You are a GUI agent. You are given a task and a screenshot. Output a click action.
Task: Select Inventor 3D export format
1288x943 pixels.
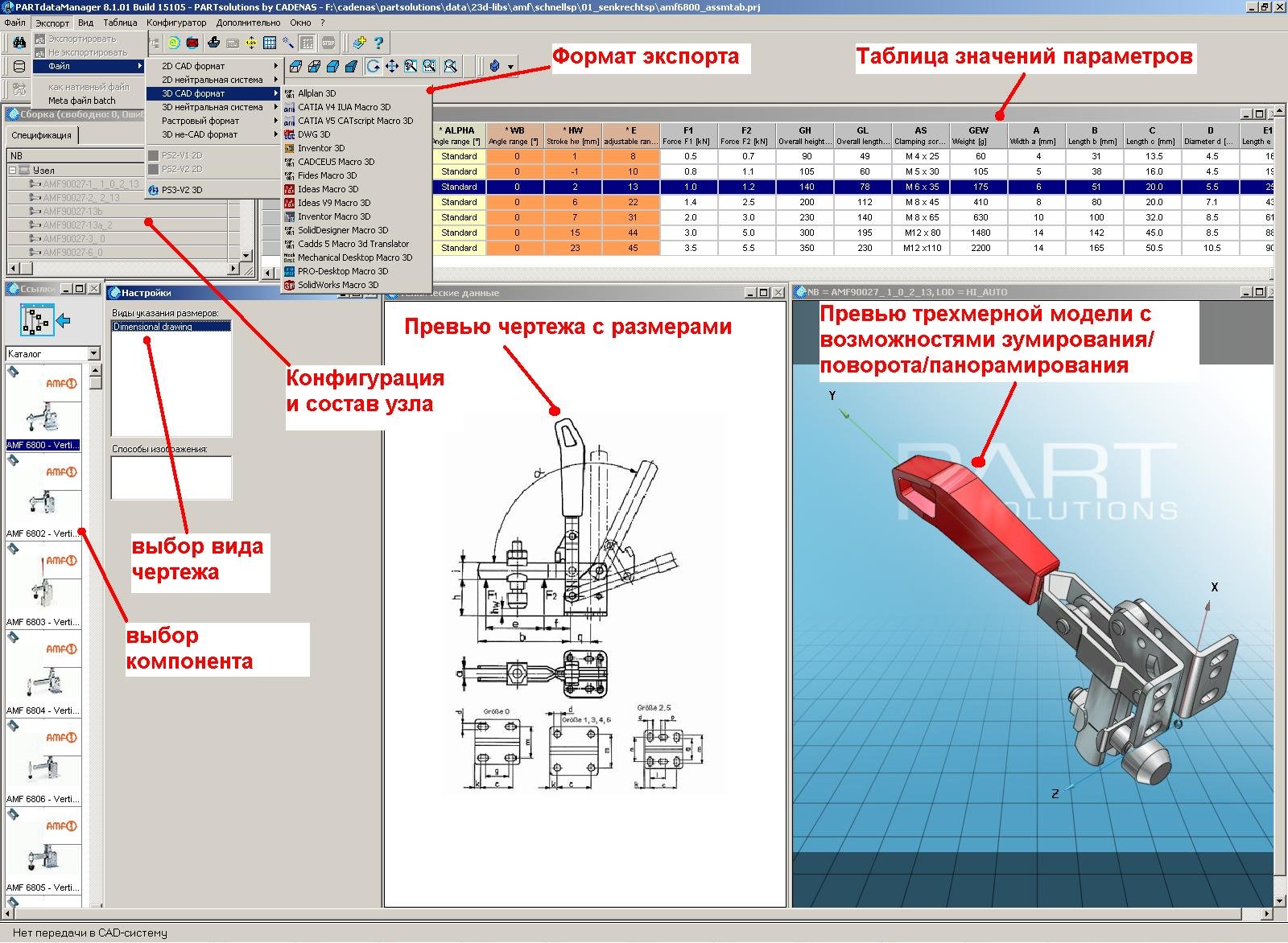click(356, 148)
